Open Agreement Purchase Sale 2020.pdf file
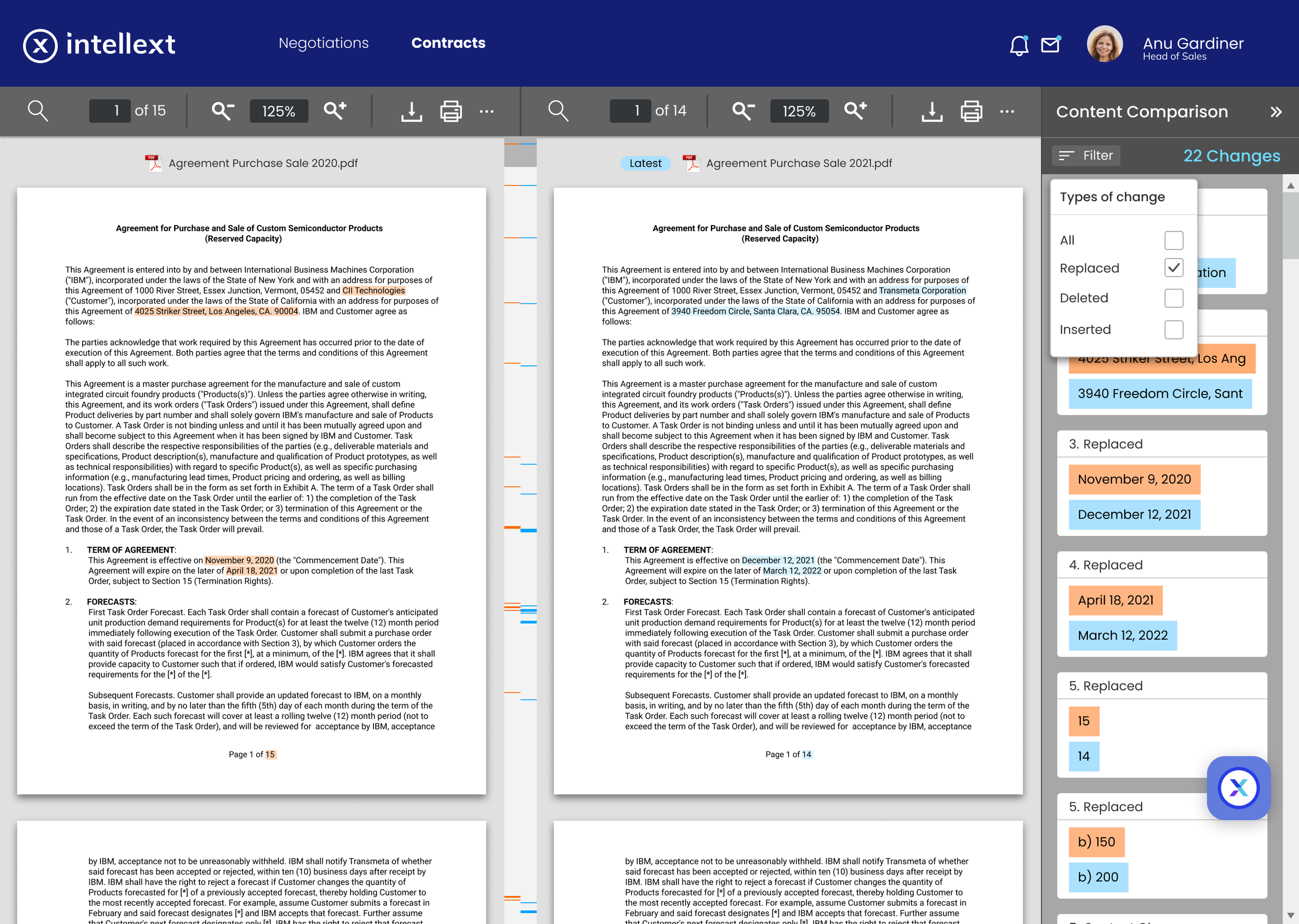This screenshot has width=1299, height=924. pos(252,163)
